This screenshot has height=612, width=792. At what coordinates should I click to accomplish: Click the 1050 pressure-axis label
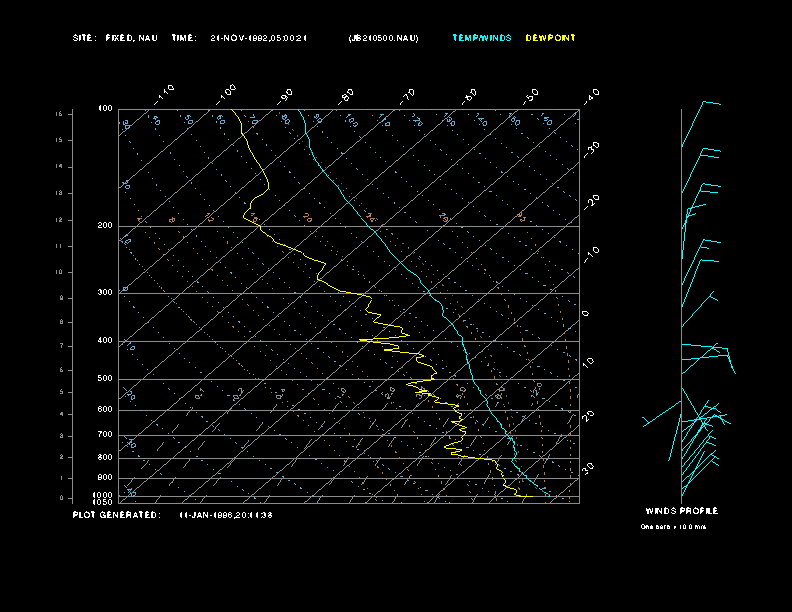pyautogui.click(x=103, y=502)
